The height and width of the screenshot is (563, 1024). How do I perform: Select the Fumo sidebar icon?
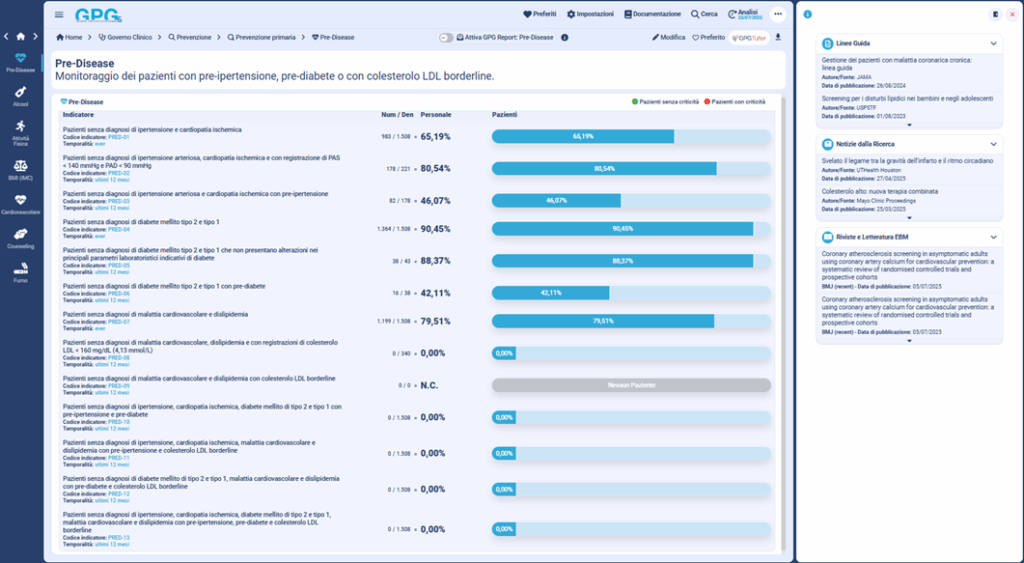21,270
